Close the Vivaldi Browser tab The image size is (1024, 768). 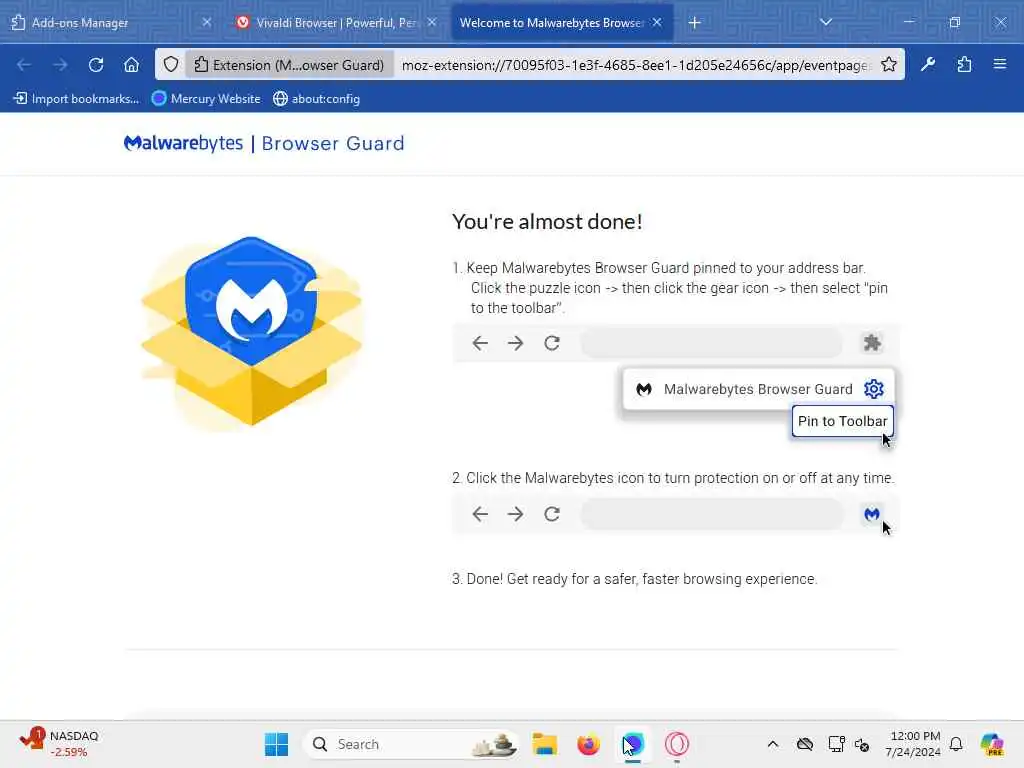pyautogui.click(x=432, y=22)
